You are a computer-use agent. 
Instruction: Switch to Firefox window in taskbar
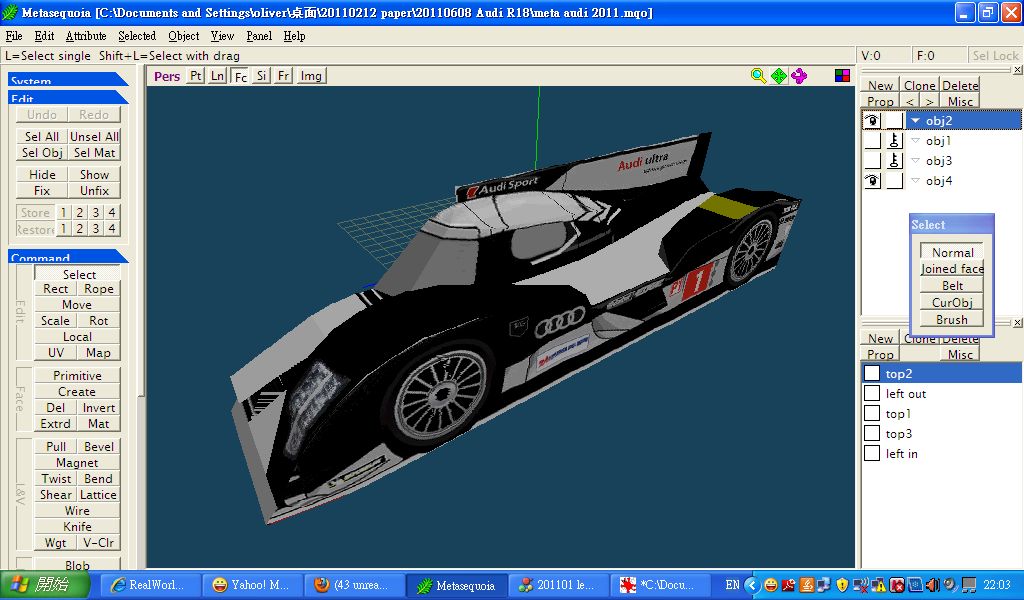(x=353, y=585)
